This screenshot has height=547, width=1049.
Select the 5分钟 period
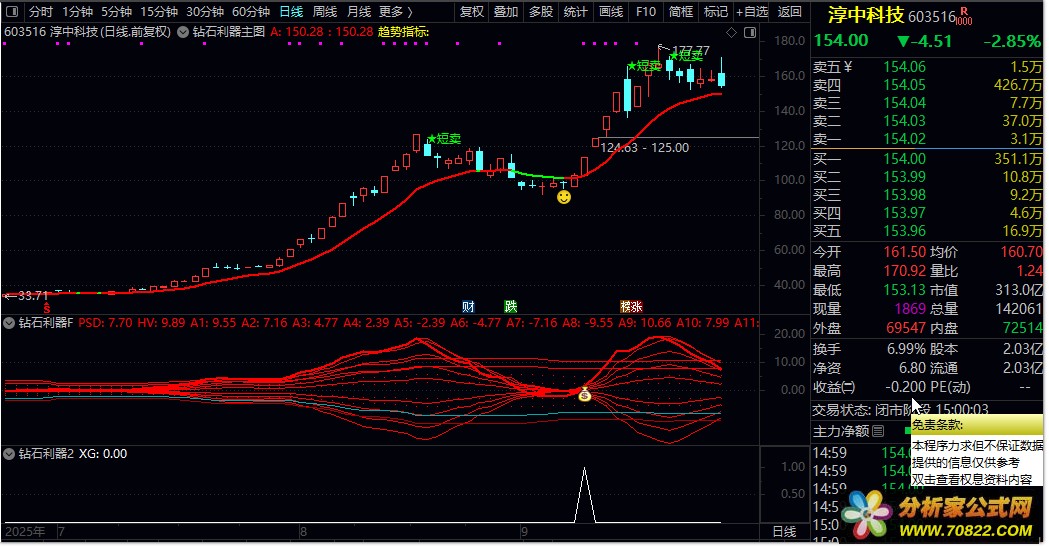[x=116, y=11]
